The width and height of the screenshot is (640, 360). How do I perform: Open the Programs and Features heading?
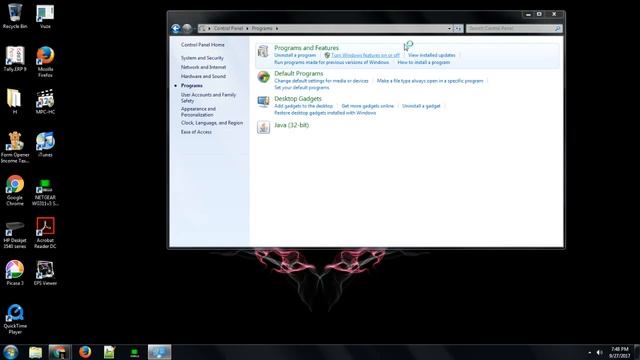coord(306,48)
